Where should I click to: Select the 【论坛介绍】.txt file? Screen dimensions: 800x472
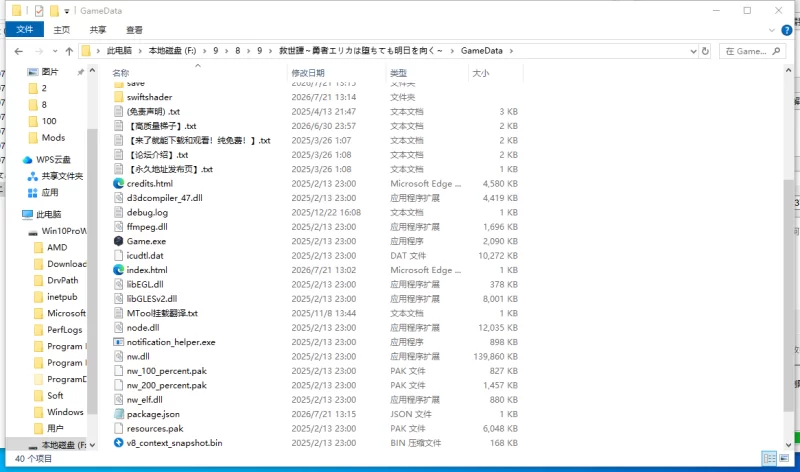(158, 155)
